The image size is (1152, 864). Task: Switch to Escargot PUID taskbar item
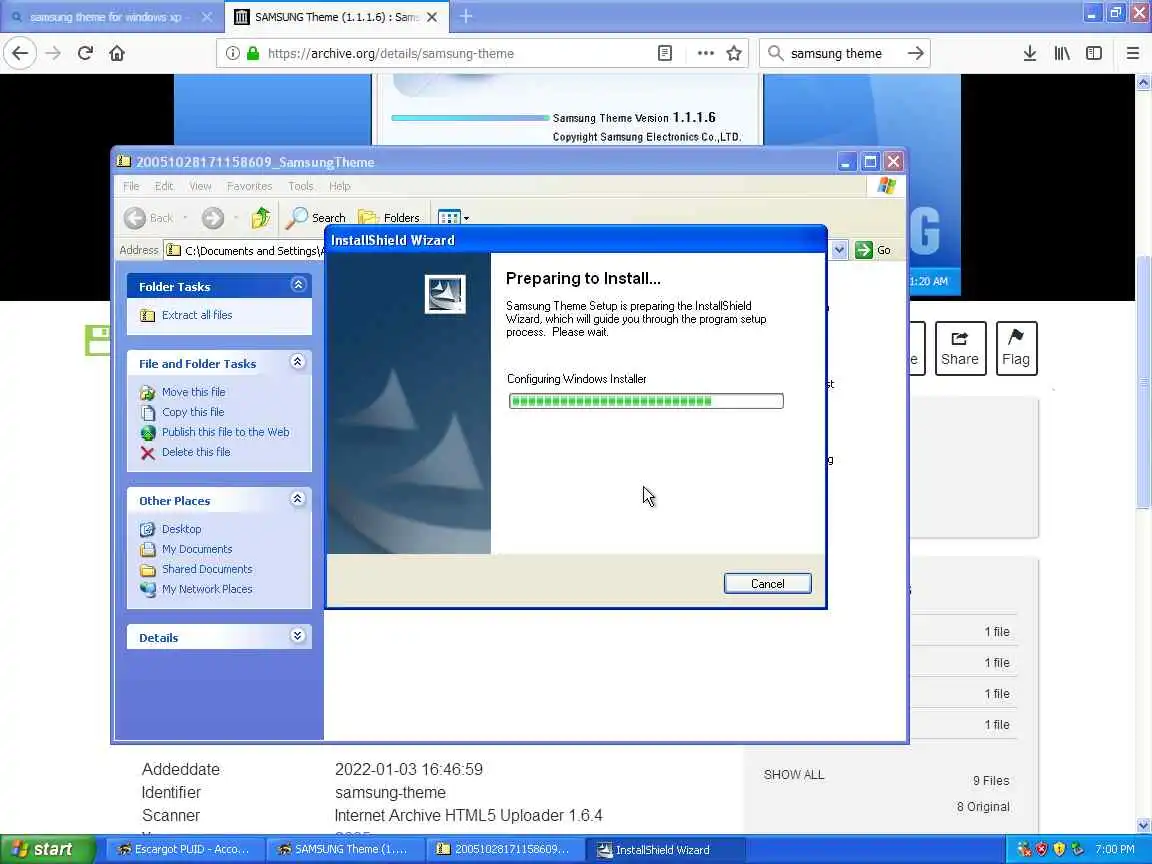pyautogui.click(x=184, y=849)
